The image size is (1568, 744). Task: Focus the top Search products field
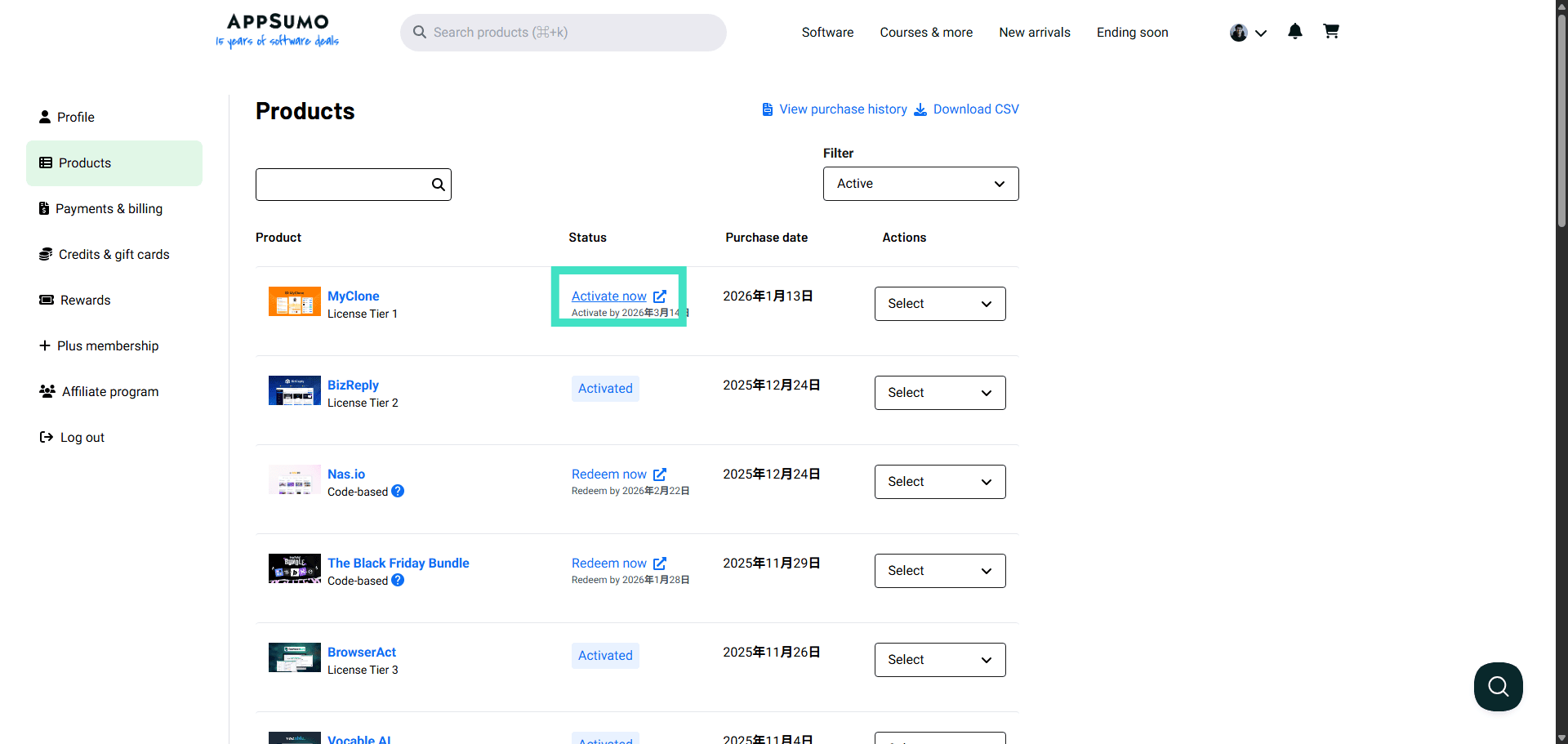pyautogui.click(x=572, y=33)
